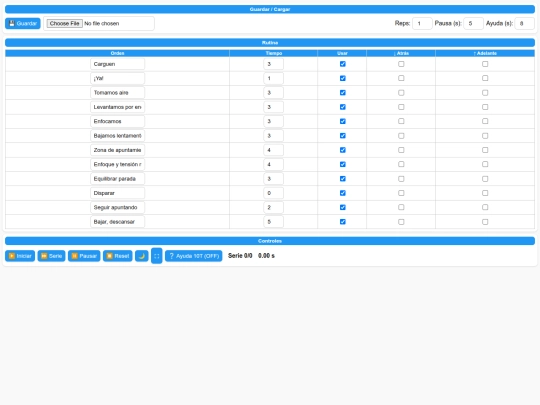The image size is (540, 405).
Task: Click the Orden column header
Action: pos(117,53)
